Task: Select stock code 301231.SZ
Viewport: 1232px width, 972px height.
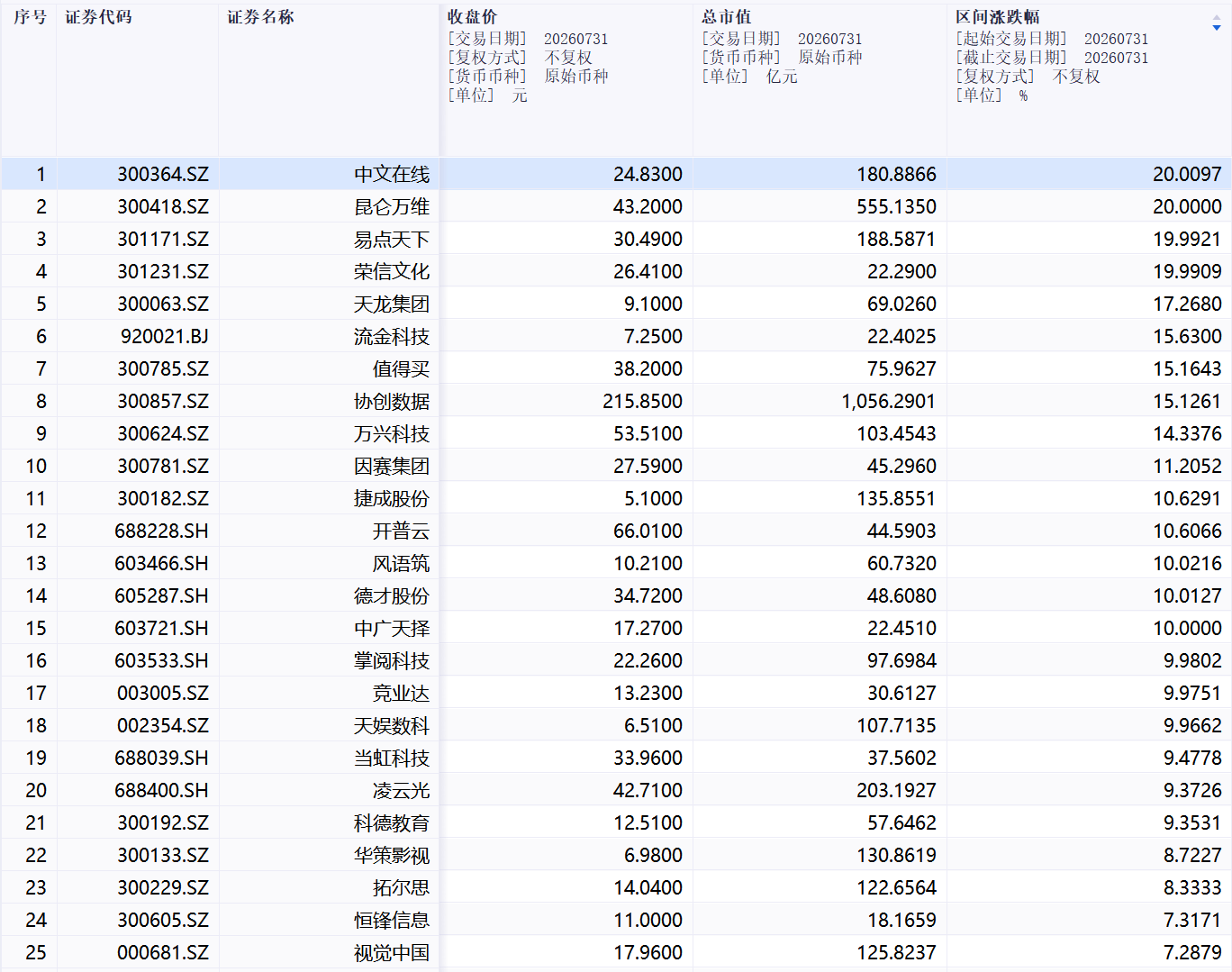Action: click(x=163, y=271)
